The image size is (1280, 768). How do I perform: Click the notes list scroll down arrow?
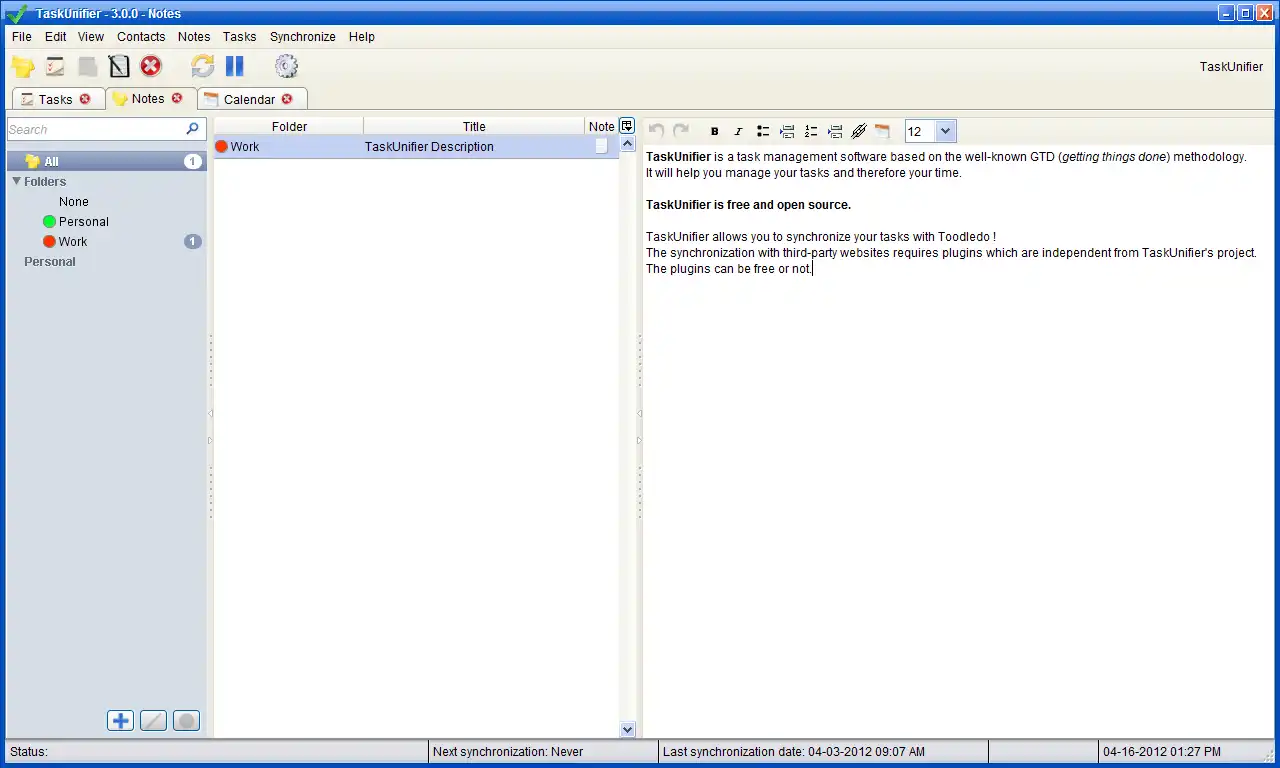(628, 730)
